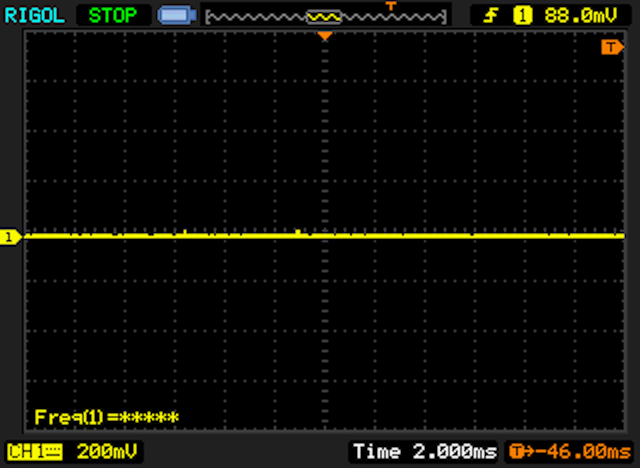Click the small spike on the yellow trace

(x=297, y=232)
